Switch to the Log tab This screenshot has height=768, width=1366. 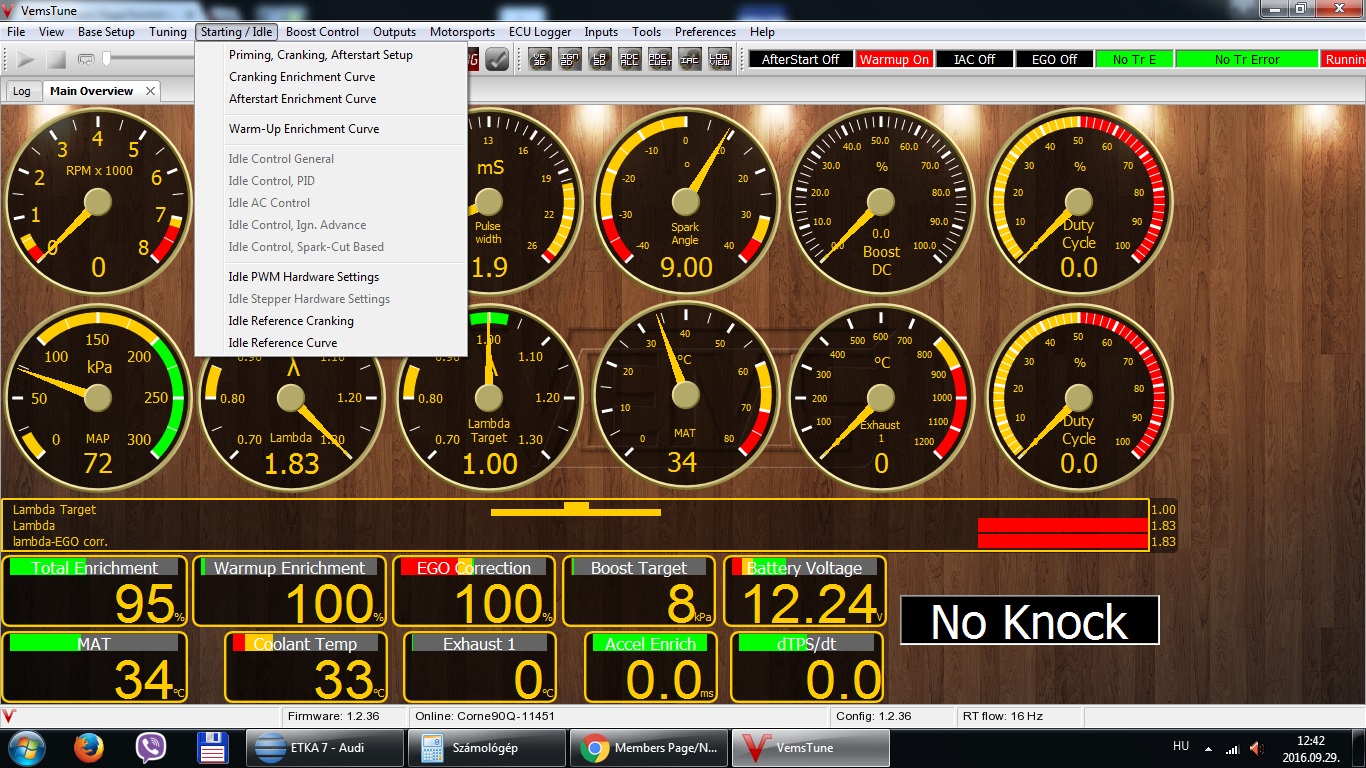pos(21,91)
